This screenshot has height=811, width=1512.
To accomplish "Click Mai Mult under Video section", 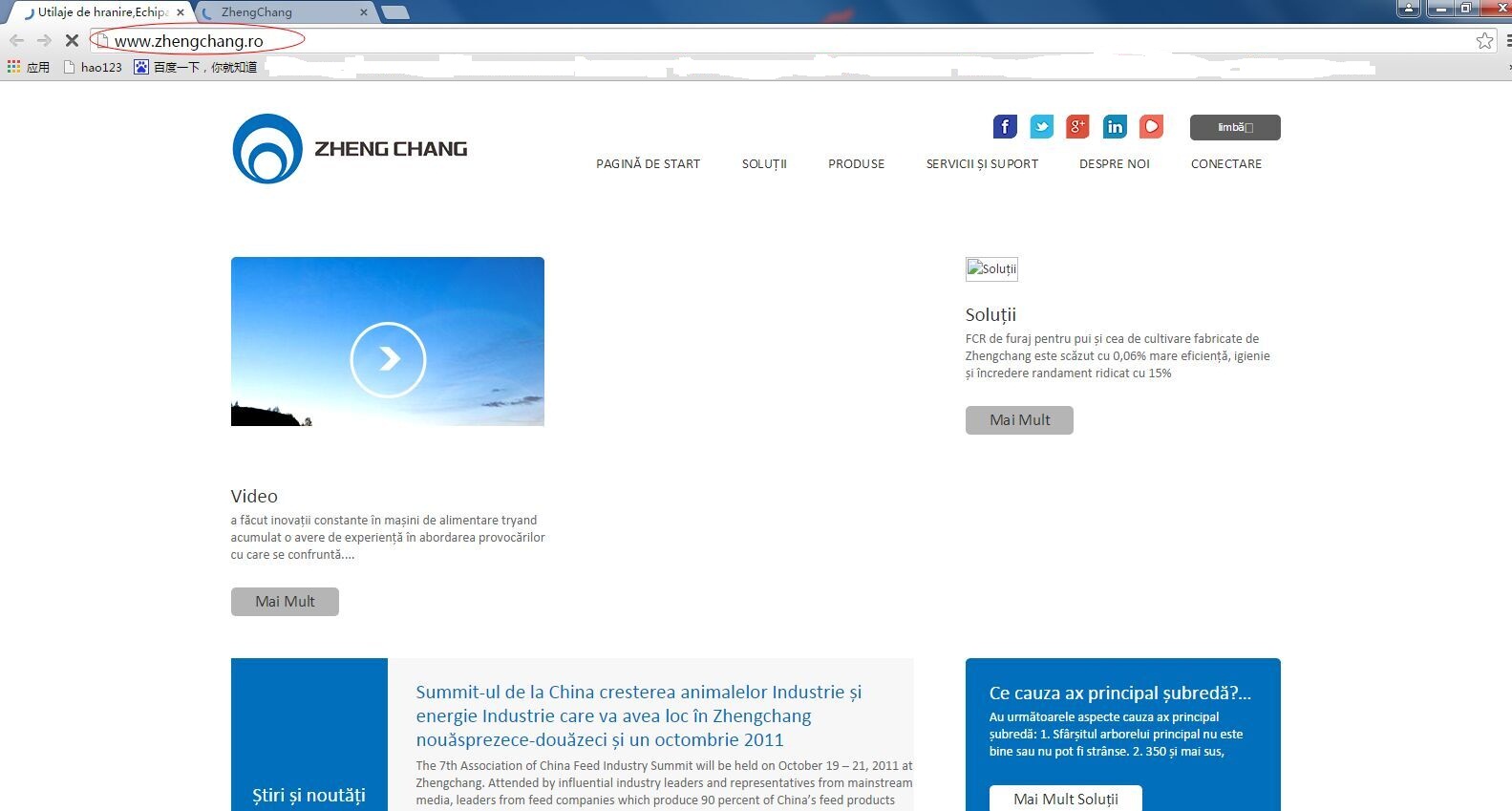I will (x=285, y=602).
